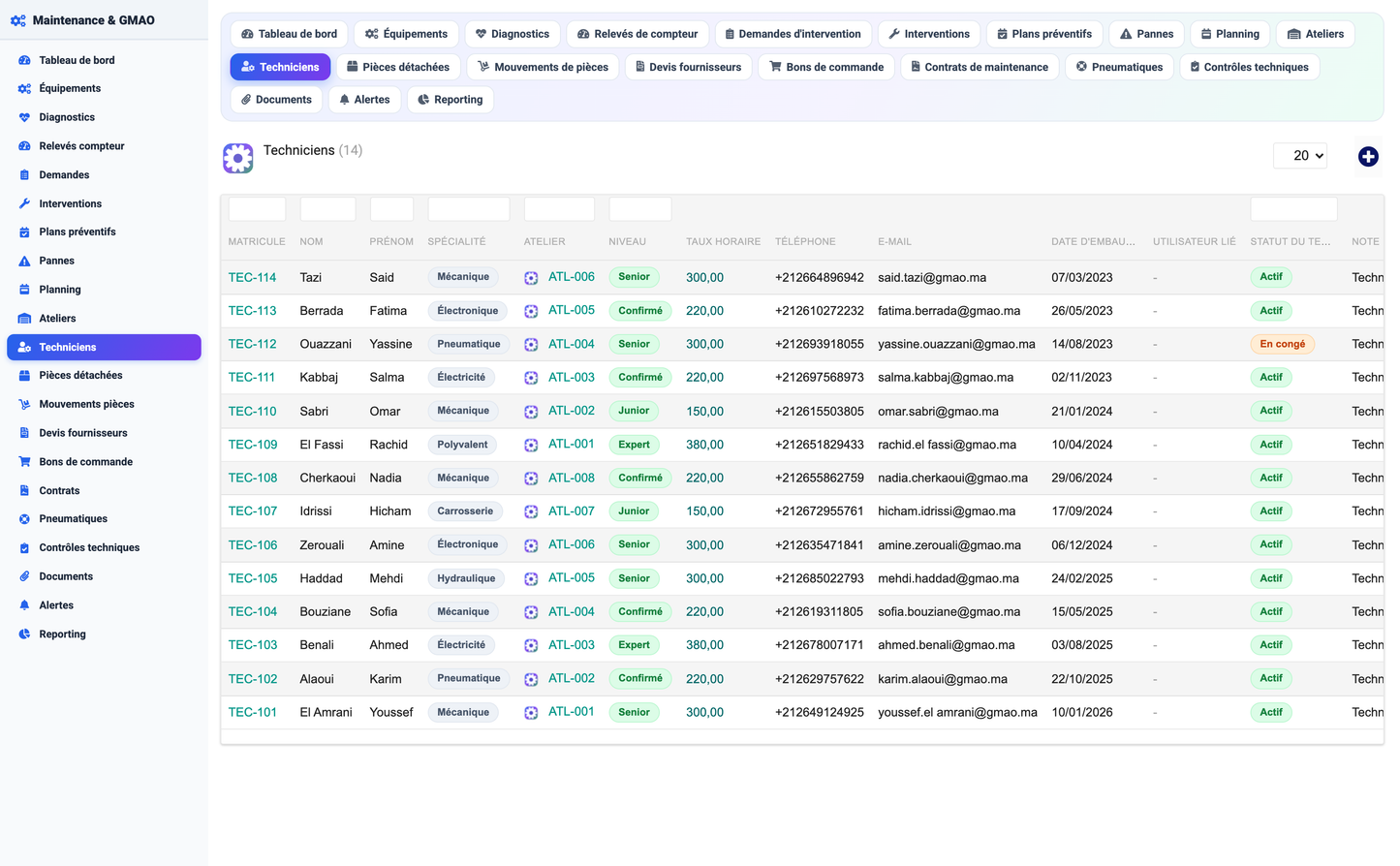Open the ATL-001 link in the TEC-109 row
1400x866 pixels.
(x=572, y=444)
